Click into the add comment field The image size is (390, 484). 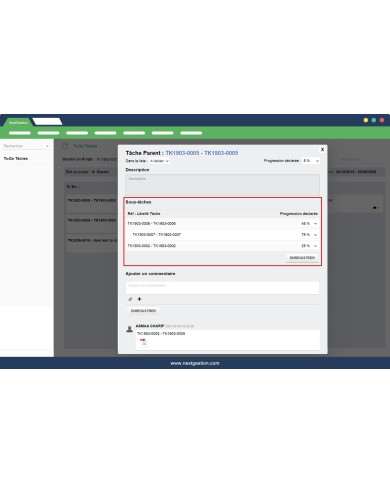click(222, 288)
